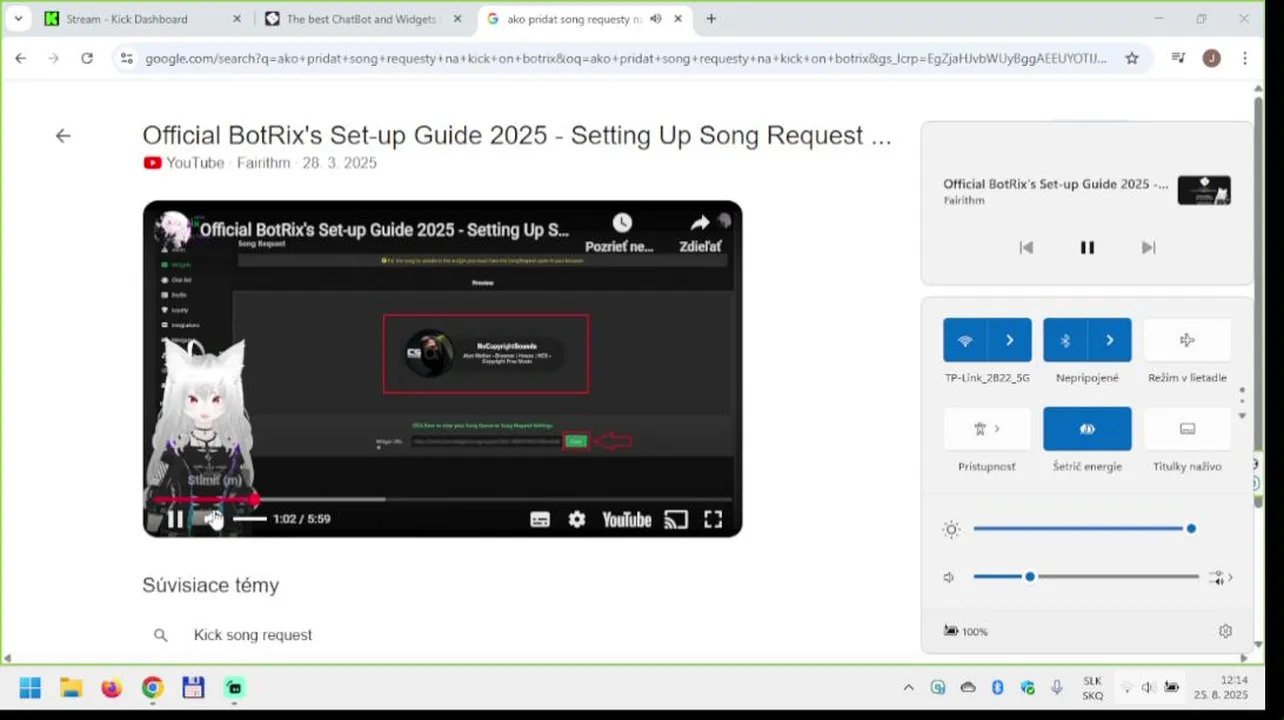The height and width of the screenshot is (720, 1284).
Task: Click the Kick song request related search
Action: coord(253,635)
